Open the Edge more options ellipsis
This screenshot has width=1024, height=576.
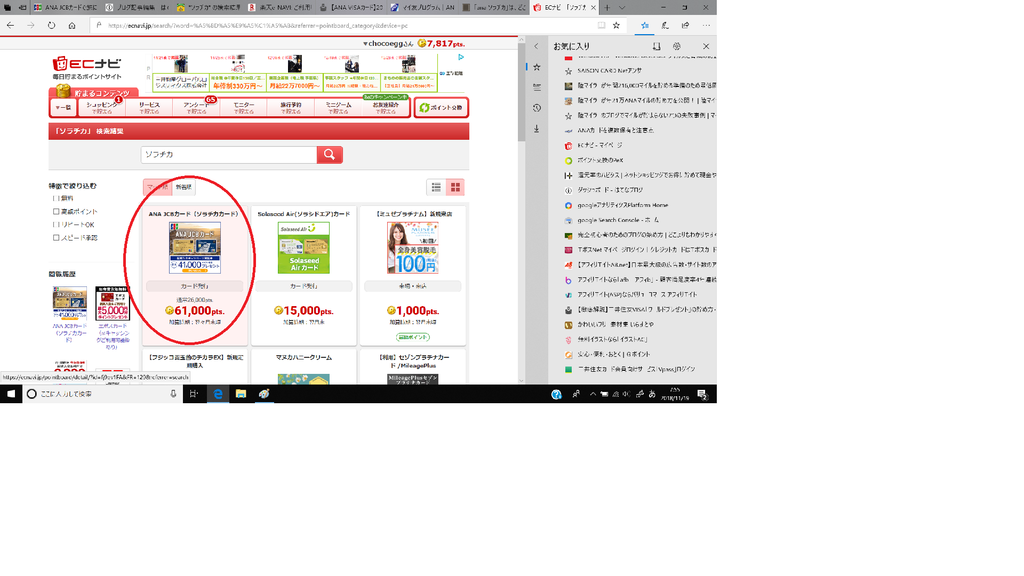click(x=706, y=25)
